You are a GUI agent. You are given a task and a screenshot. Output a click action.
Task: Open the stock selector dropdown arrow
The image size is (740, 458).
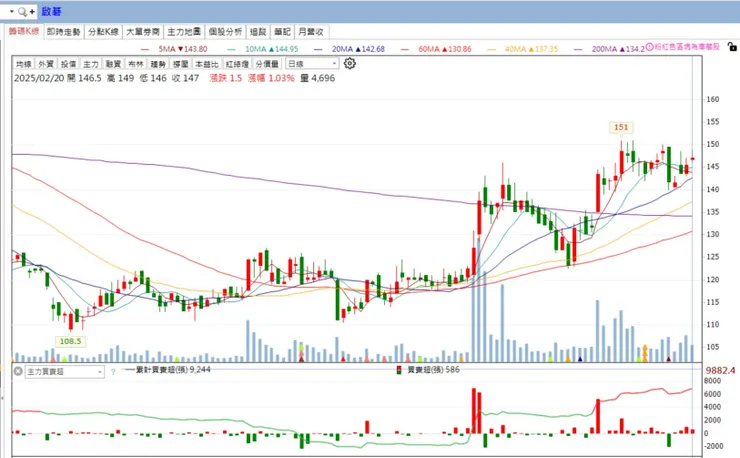coord(12,11)
